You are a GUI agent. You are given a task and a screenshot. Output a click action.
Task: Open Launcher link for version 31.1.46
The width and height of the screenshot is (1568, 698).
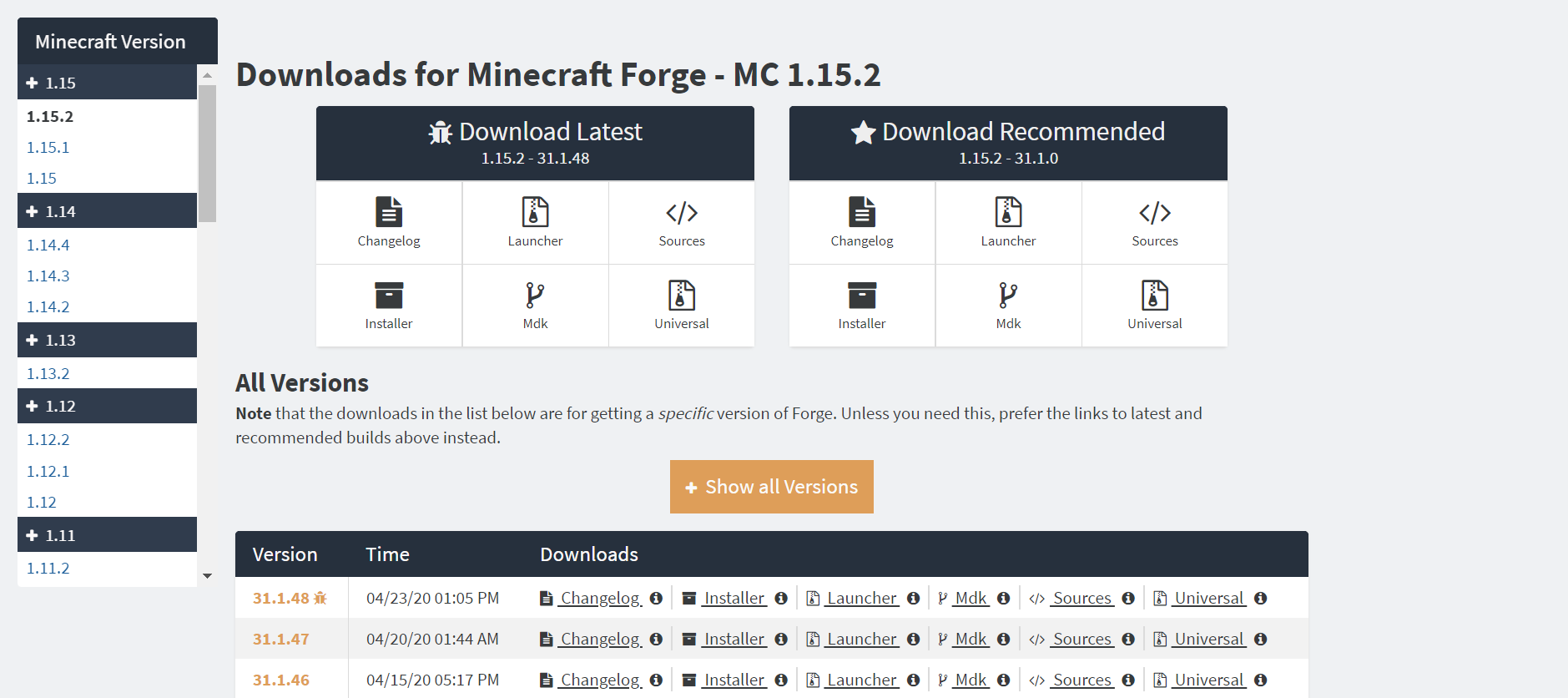point(862,680)
